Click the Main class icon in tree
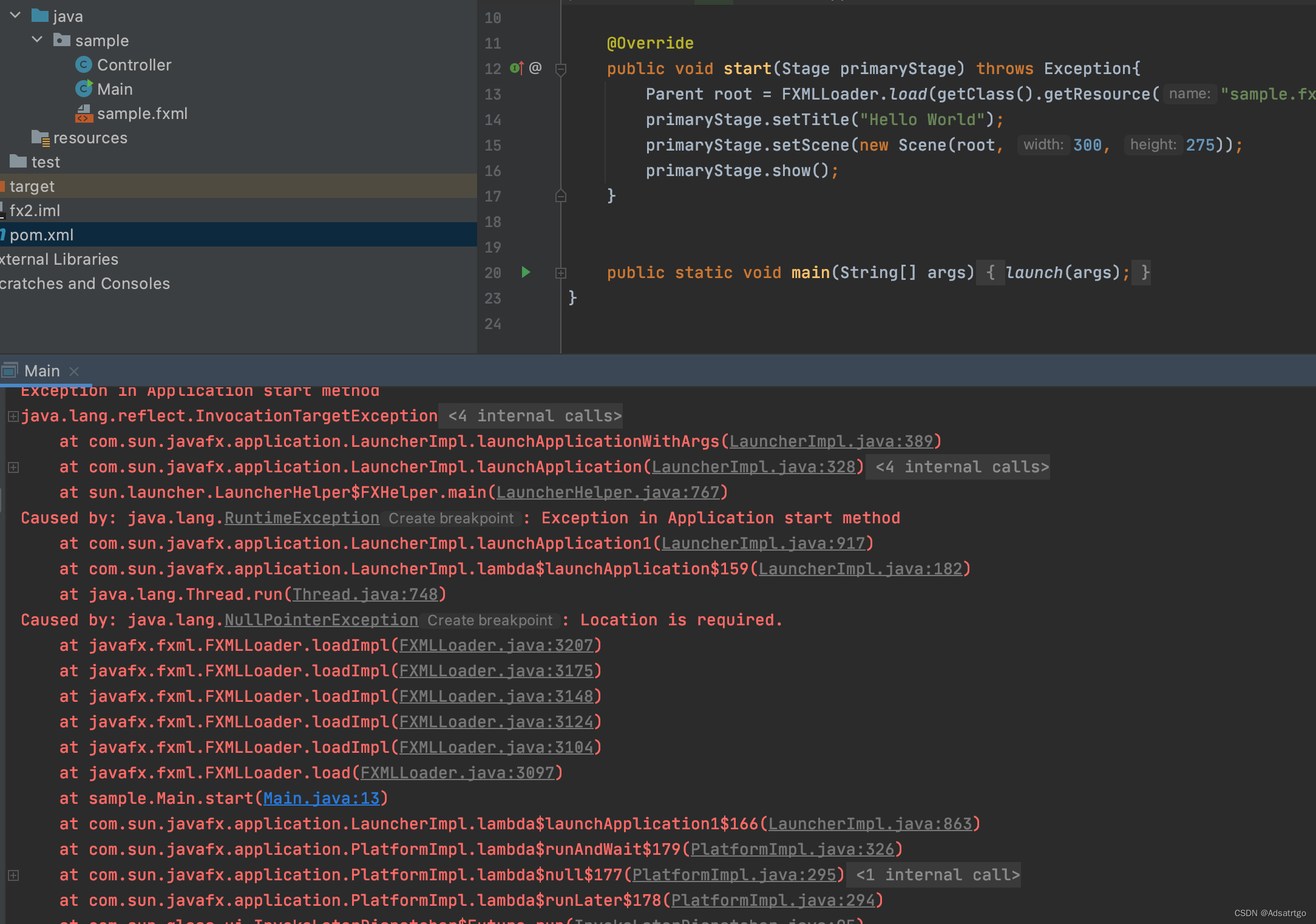 84,89
